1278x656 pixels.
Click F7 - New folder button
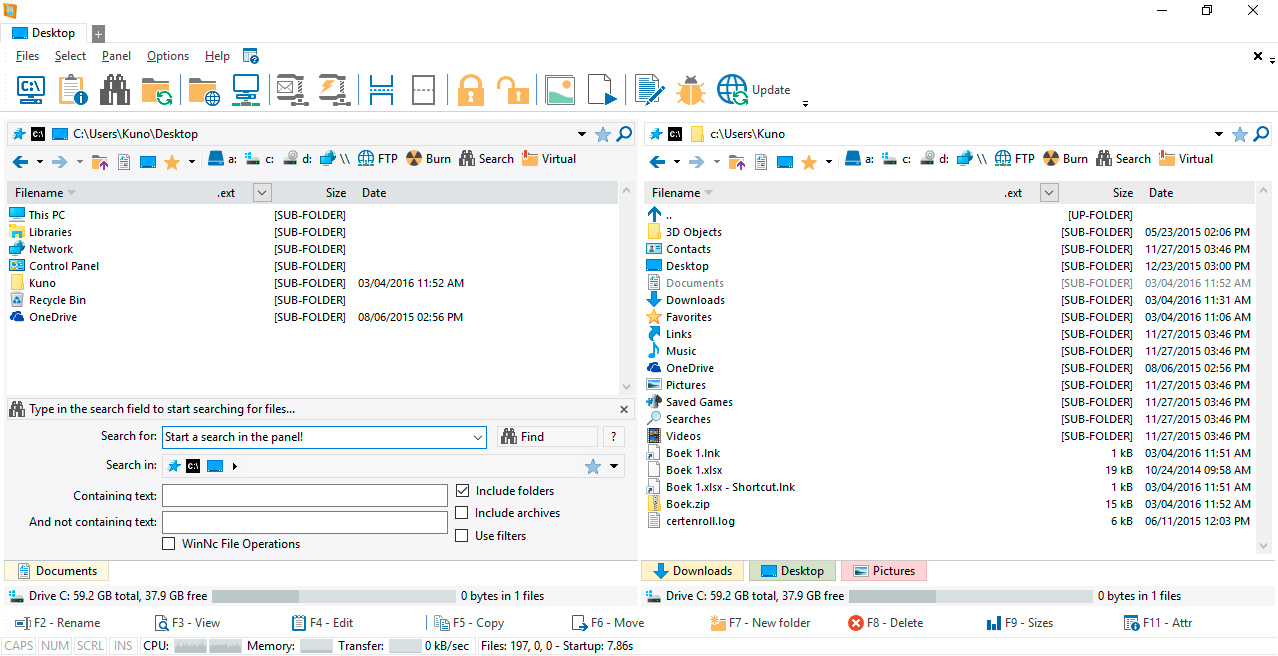760,623
